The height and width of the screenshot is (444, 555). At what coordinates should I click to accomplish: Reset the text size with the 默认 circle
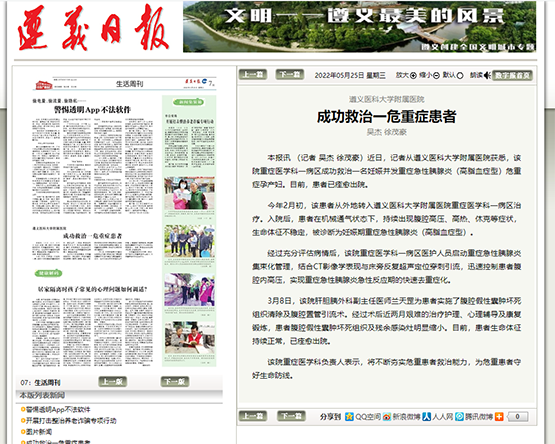(460, 75)
